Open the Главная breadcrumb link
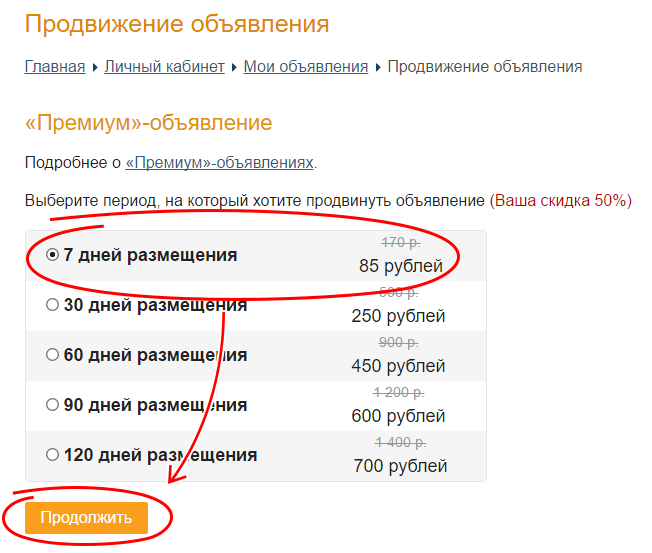 pyautogui.click(x=55, y=67)
